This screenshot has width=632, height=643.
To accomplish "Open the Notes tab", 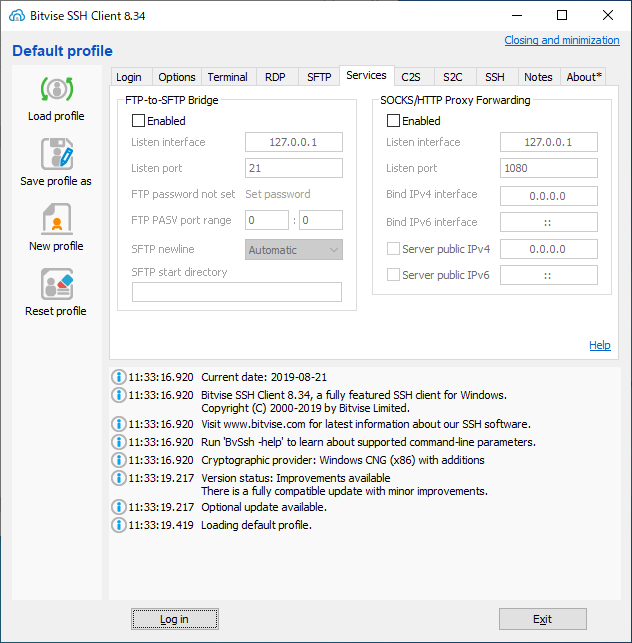I will point(538,77).
